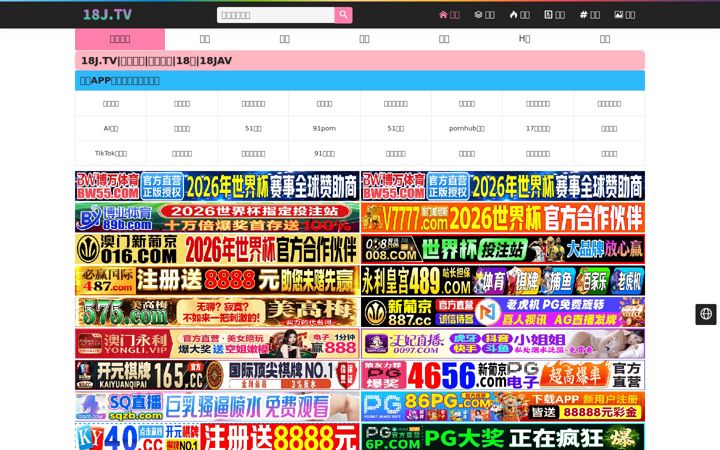720x450 pixels.
Task: Open the KAIYUANQIPAI 165.cc banner
Action: tap(217, 375)
